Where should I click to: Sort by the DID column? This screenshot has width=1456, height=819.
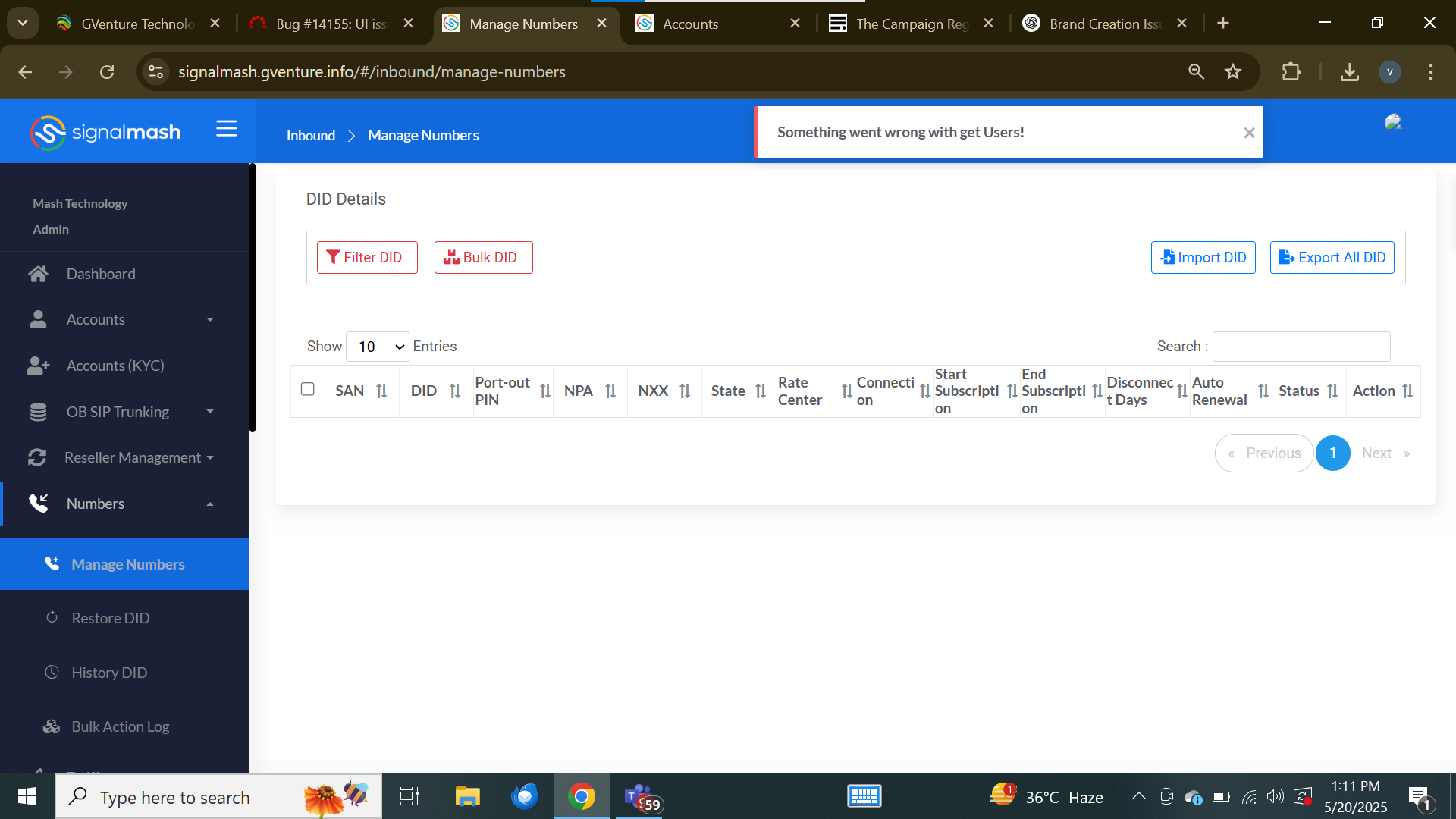click(x=455, y=391)
